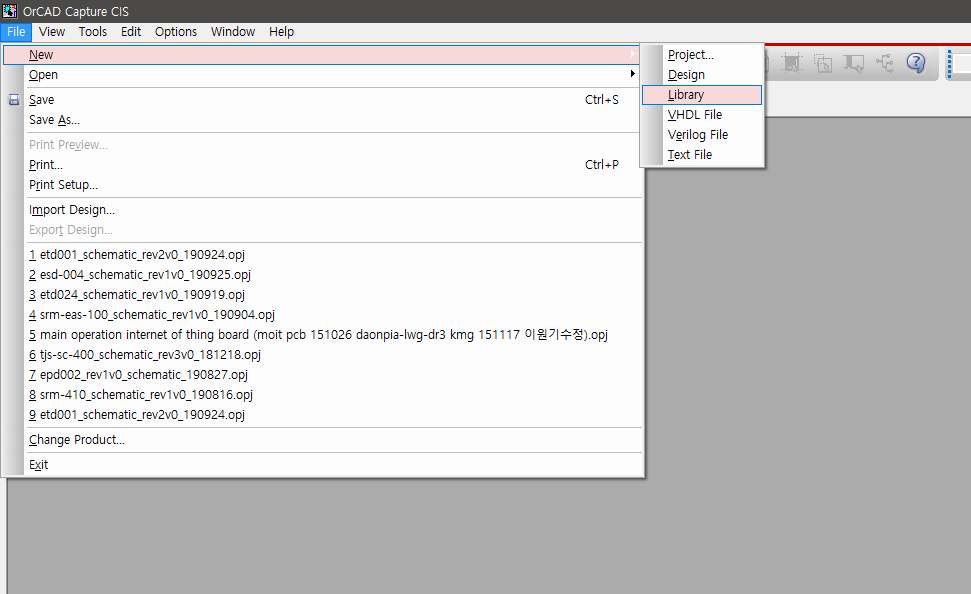Create a new Project... from submenu
The image size is (971, 594).
[702, 55]
